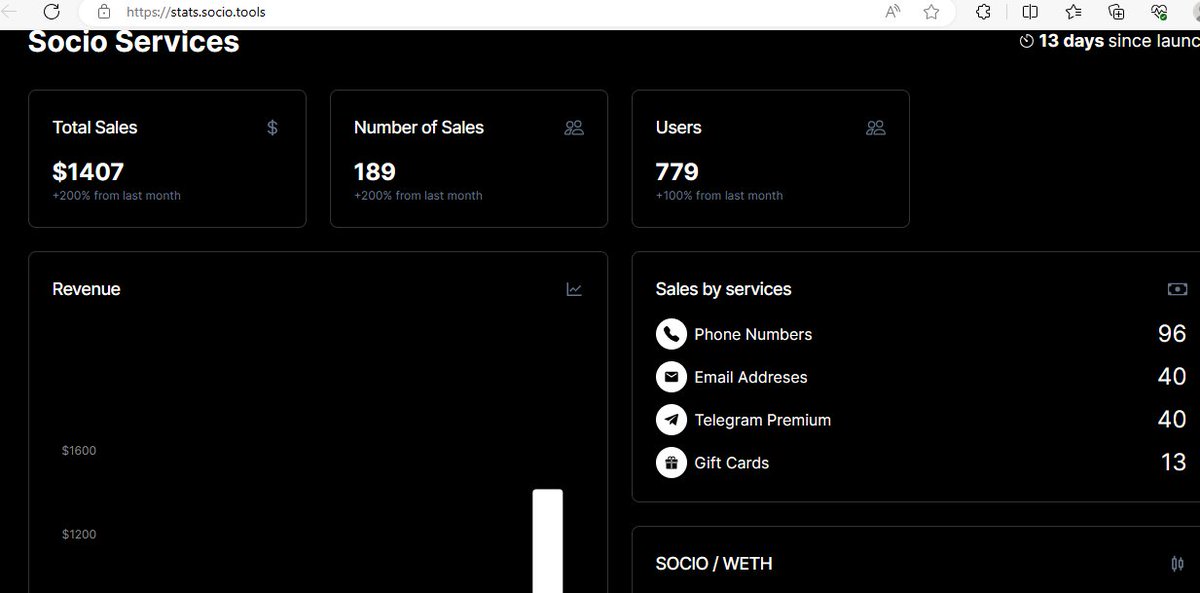Click the dollar icon on Total Sales card

273,128
